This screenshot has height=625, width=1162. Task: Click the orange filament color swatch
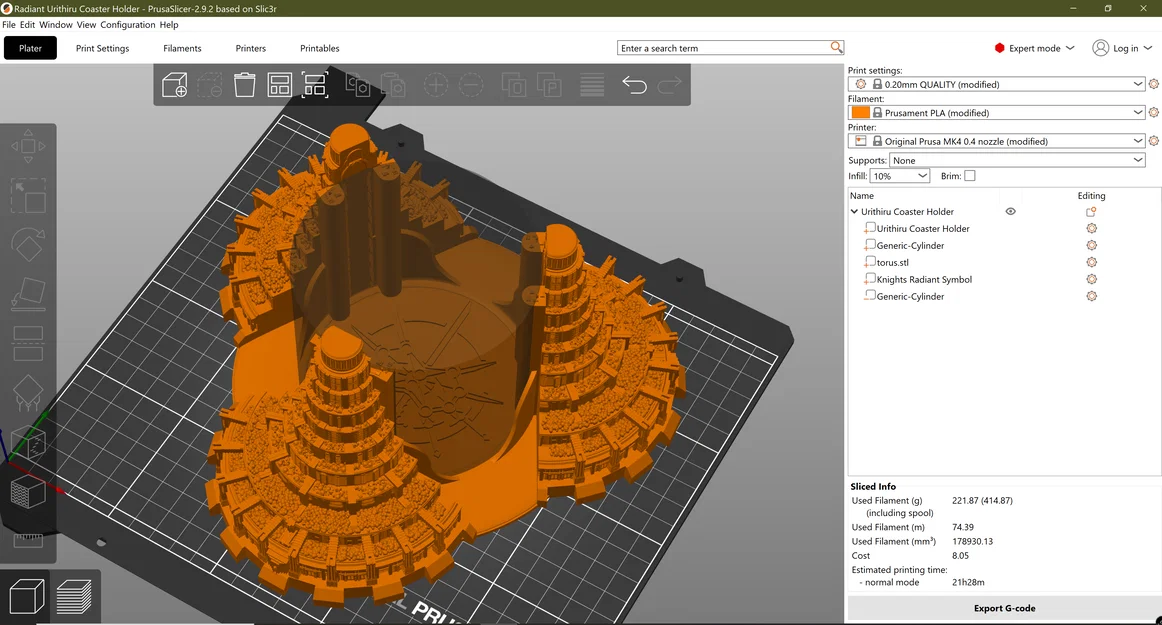(x=860, y=113)
